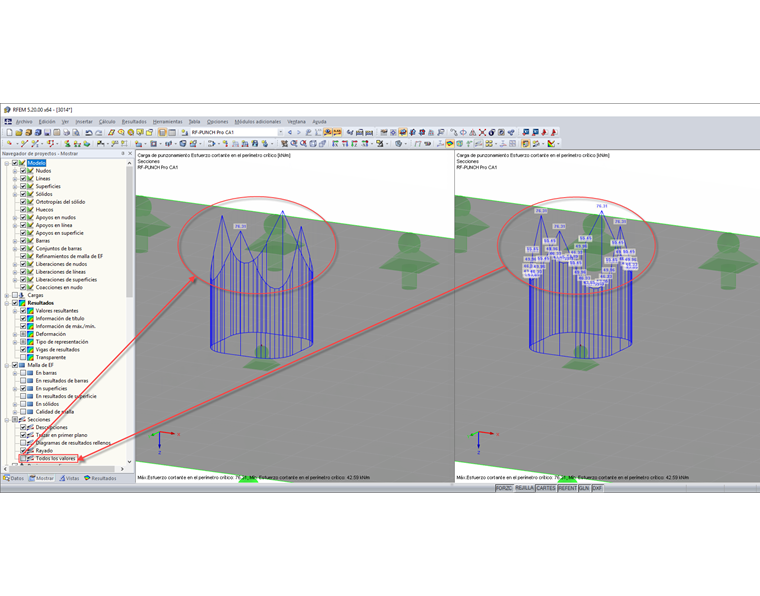Uncheck the Superficies checkbox
This screenshot has width=760, height=596.
click(23, 186)
